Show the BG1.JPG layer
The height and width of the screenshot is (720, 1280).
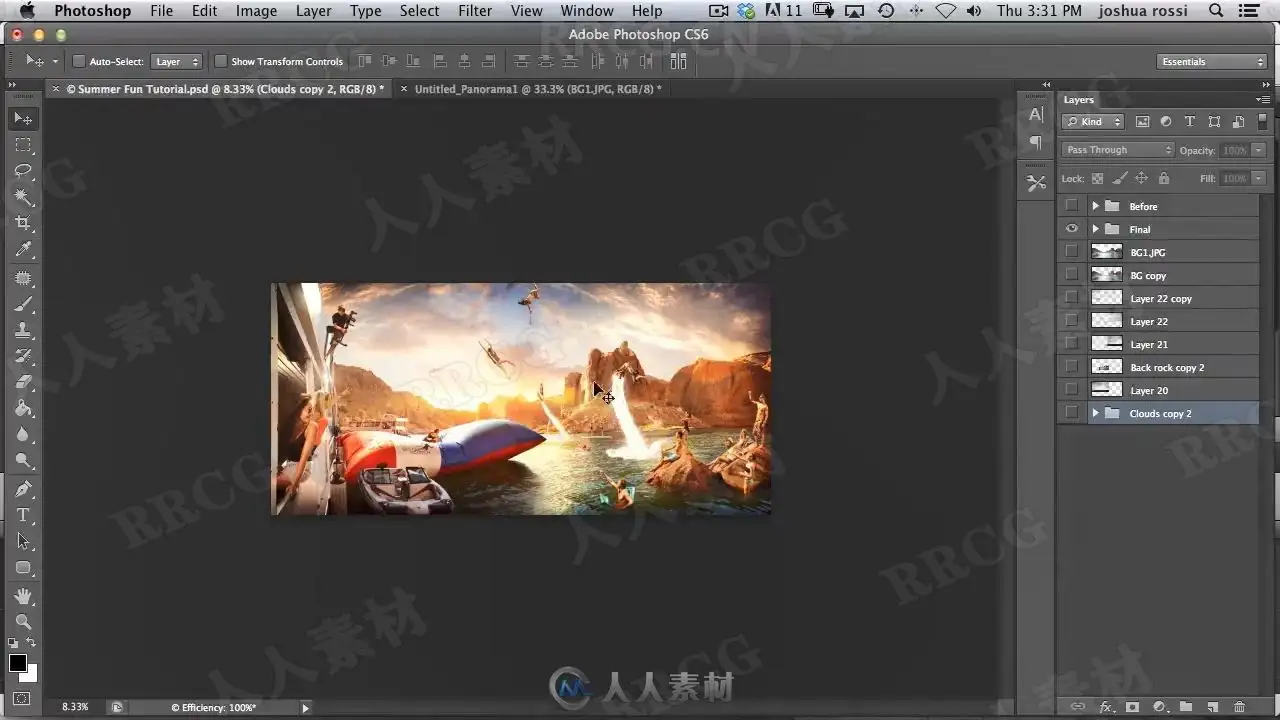coord(1072,252)
